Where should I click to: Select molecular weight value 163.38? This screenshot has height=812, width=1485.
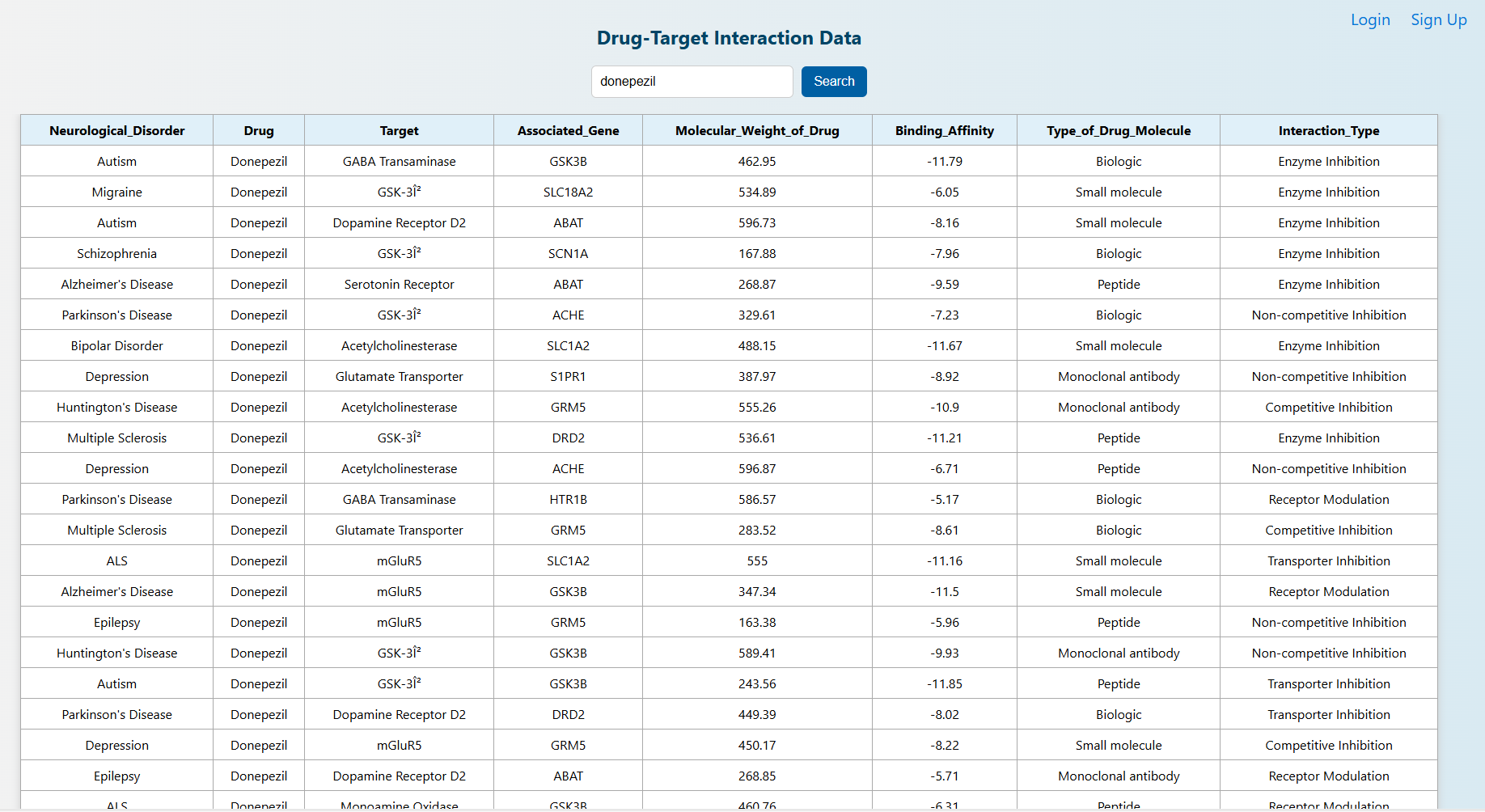757,622
